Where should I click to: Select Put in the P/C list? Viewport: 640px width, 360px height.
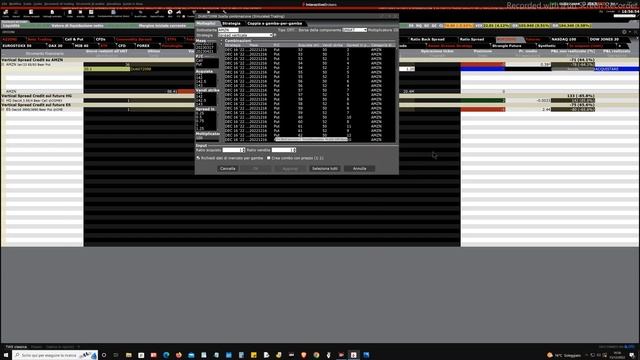[x=199, y=64]
